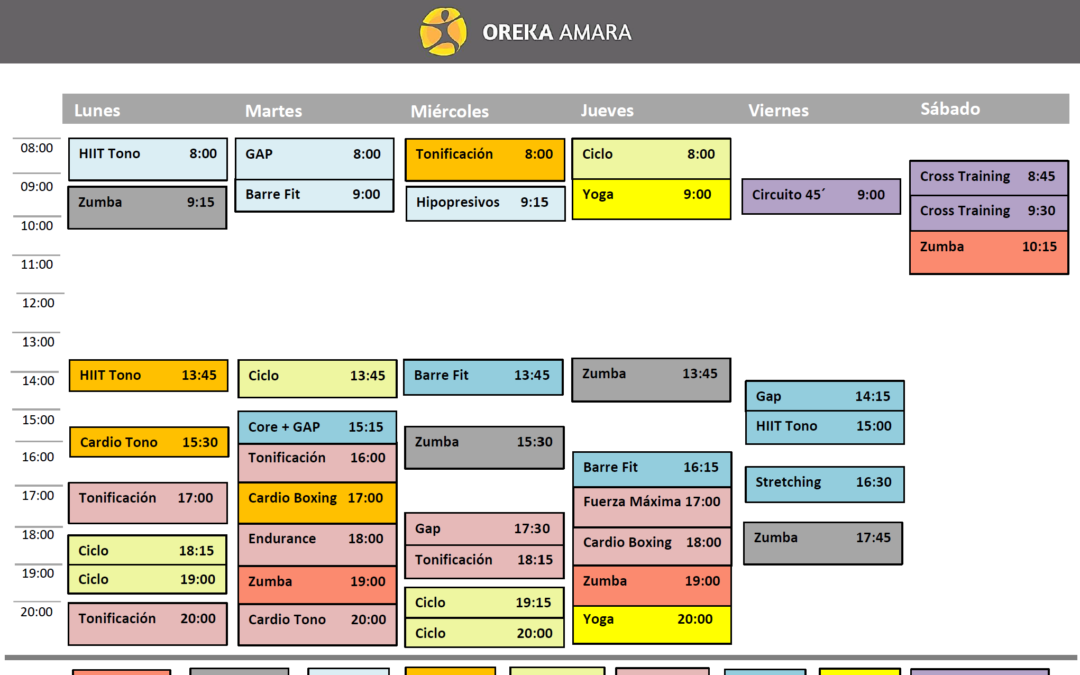Open Monday Tonificación 17:00 class
The width and height of the screenshot is (1080, 675).
(x=148, y=503)
